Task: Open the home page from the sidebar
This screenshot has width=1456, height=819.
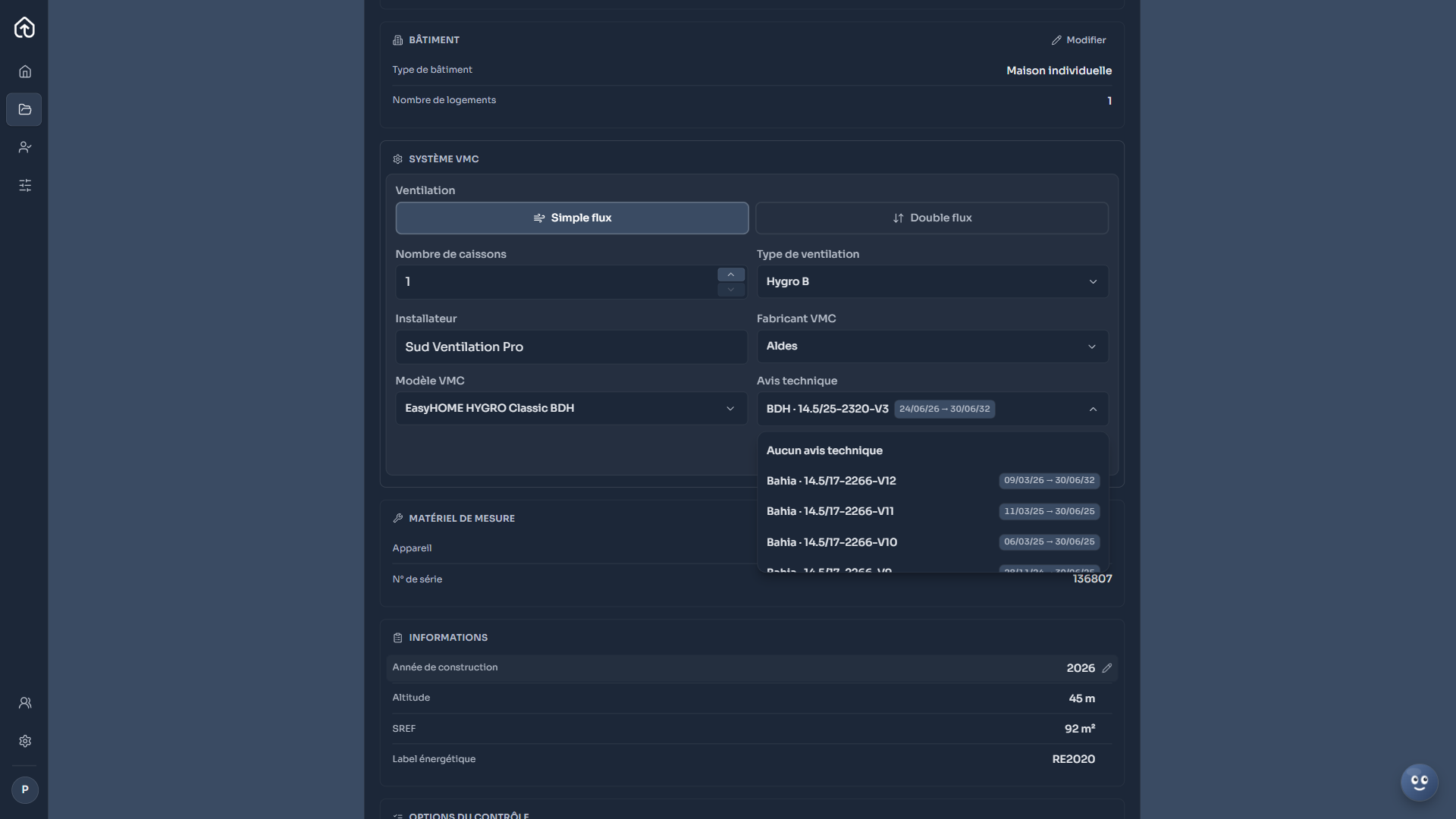Action: pos(25,71)
